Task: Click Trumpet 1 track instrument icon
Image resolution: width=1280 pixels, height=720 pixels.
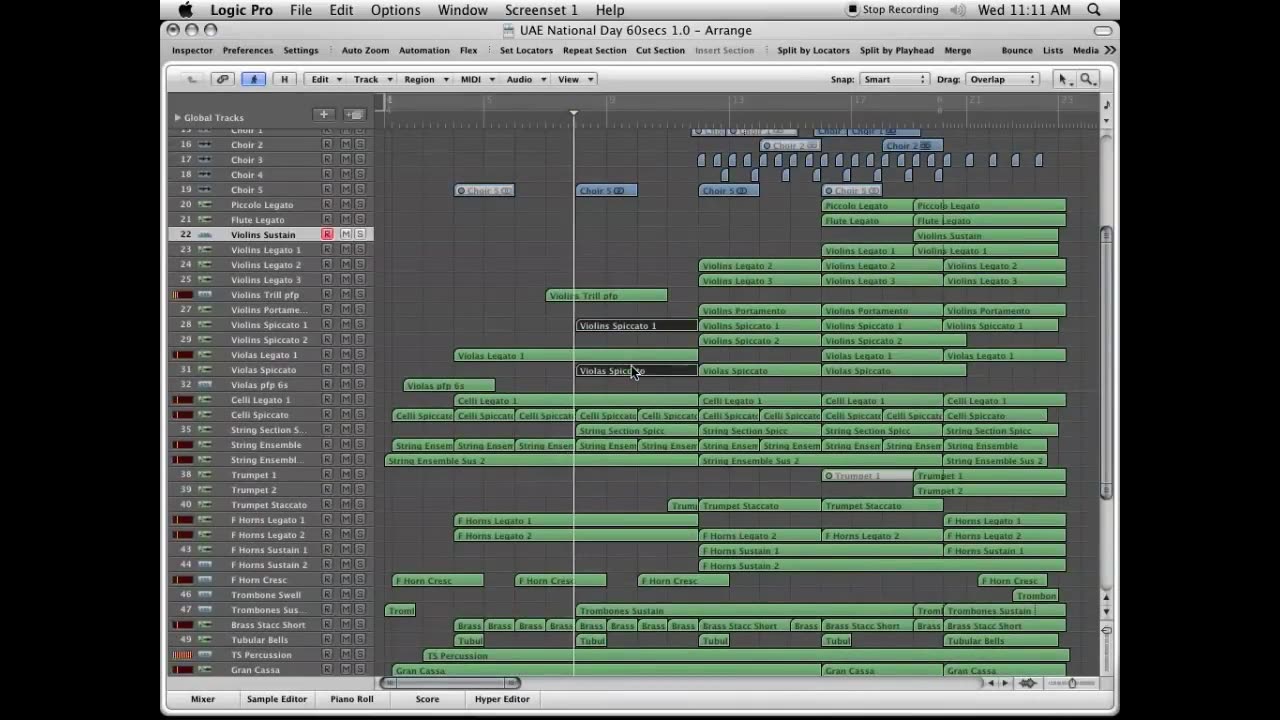Action: click(205, 475)
